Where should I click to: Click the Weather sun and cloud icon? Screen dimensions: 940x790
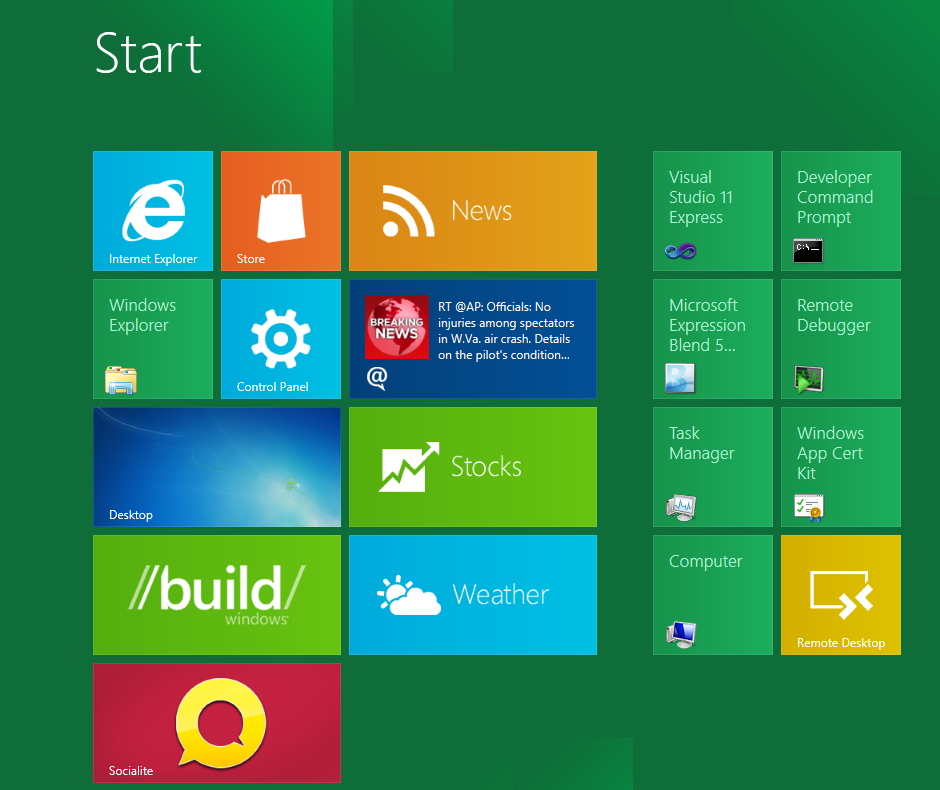(409, 595)
